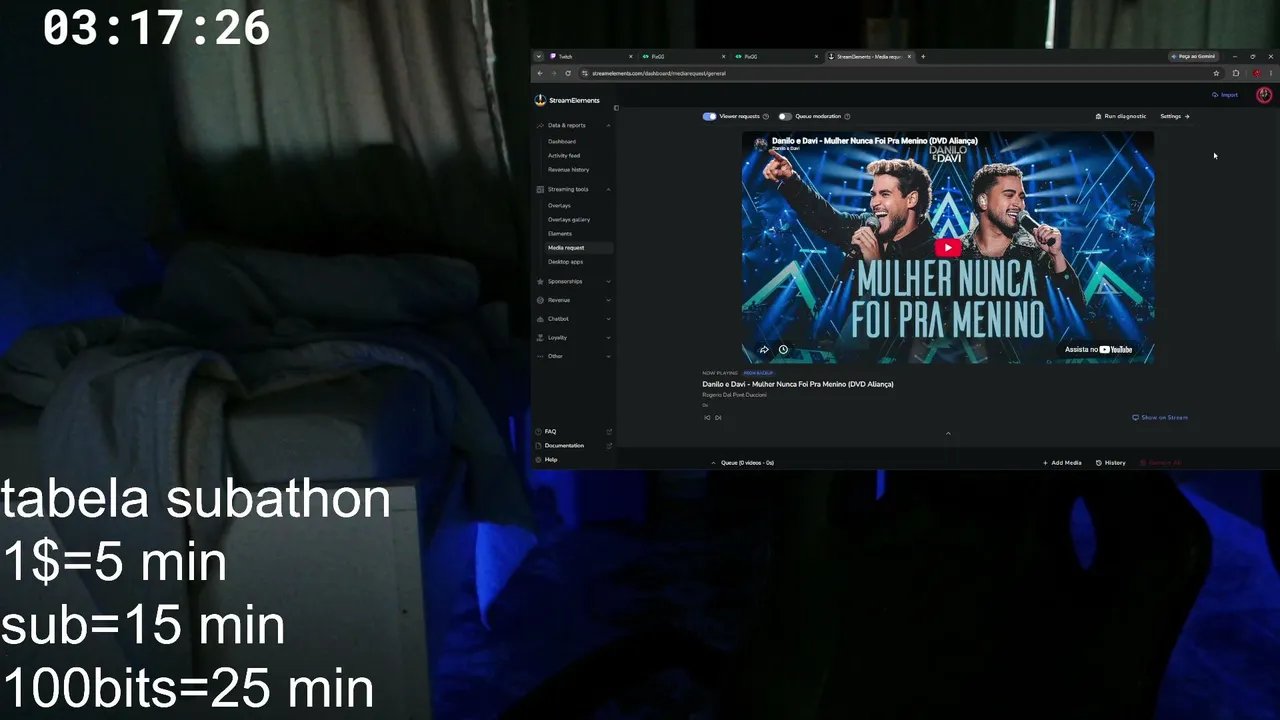Open Dashboard in the sidebar
This screenshot has height=720, width=1280.
[562, 142]
